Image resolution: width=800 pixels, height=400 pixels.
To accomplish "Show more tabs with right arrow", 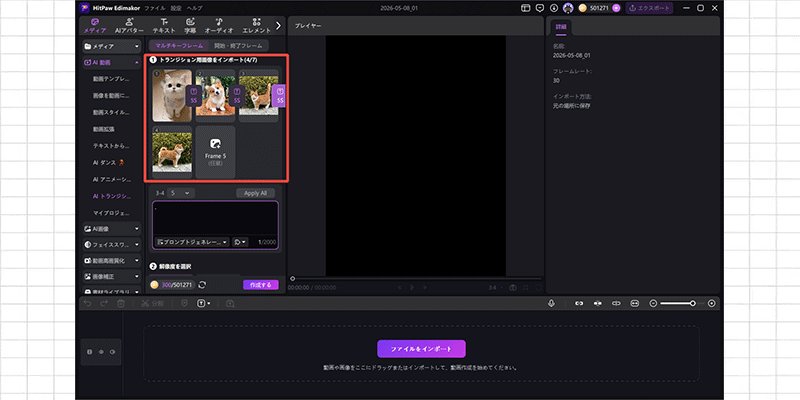I will (x=278, y=25).
